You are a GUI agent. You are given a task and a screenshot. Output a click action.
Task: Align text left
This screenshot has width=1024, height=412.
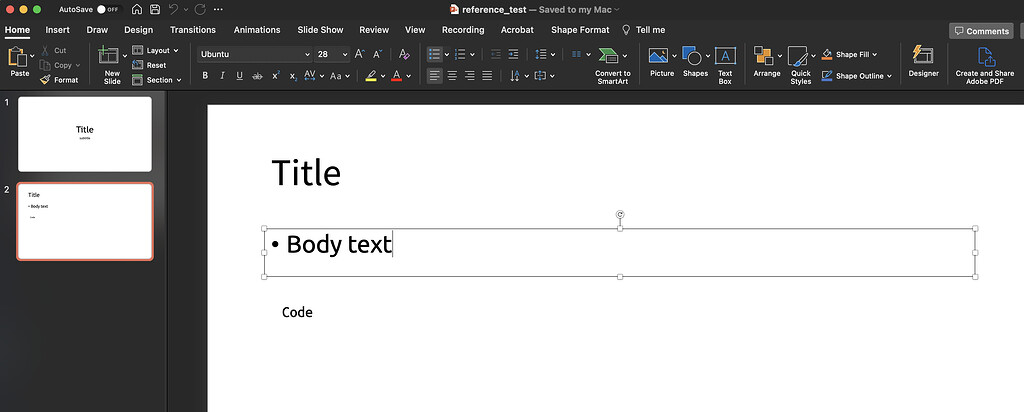pos(434,76)
